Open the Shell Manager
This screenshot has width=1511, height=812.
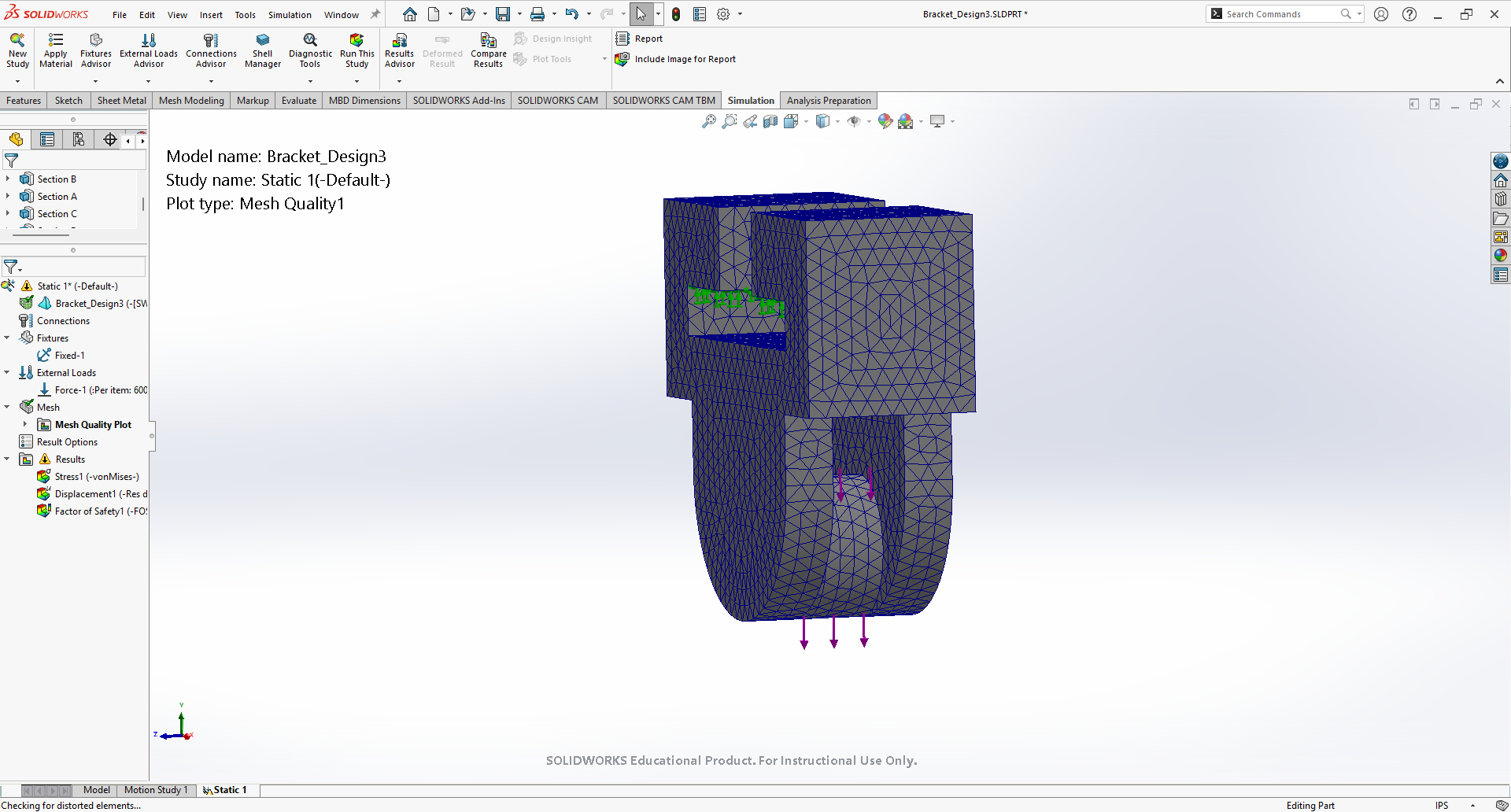click(x=263, y=50)
